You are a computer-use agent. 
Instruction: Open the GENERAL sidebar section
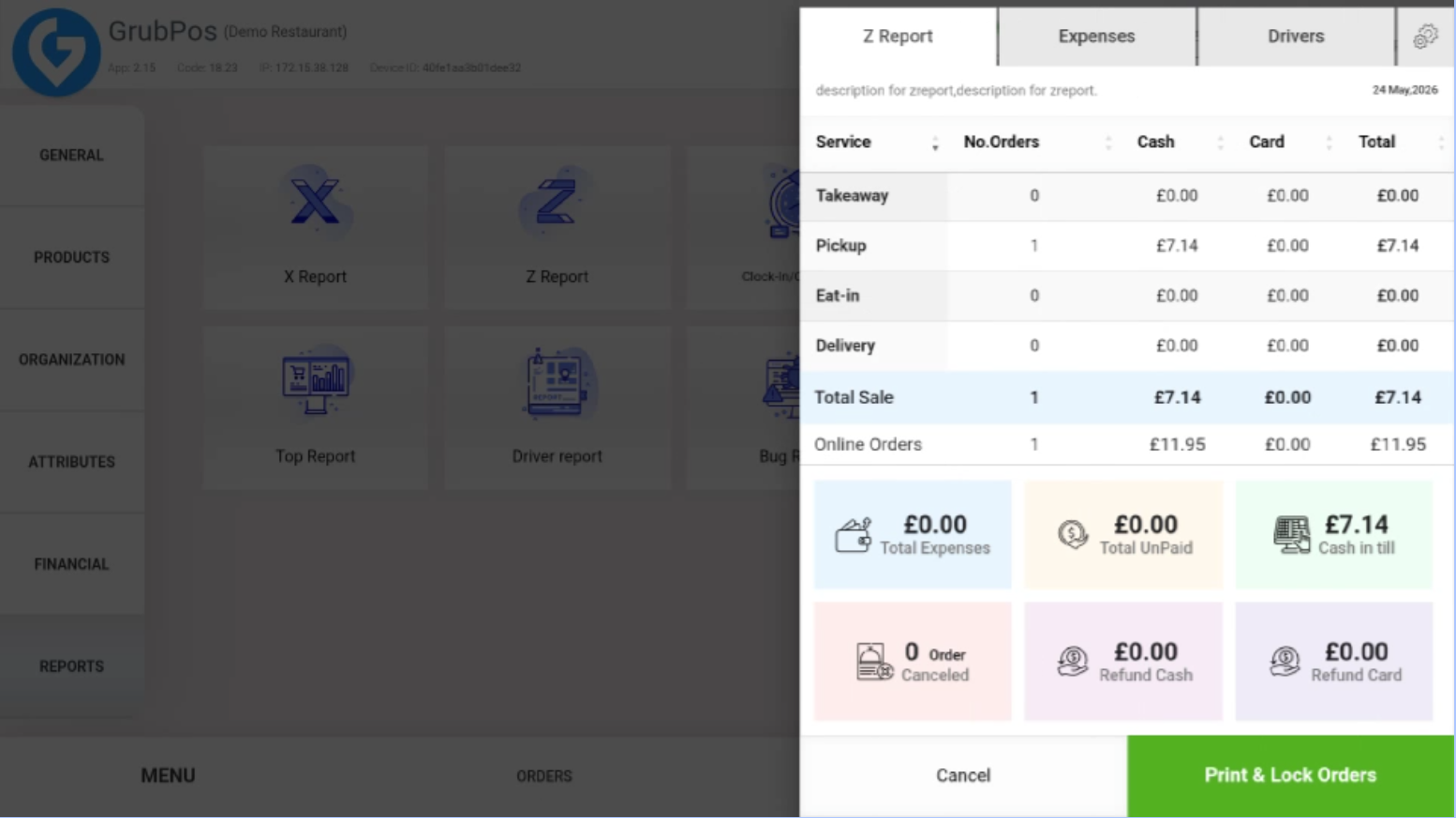pyautogui.click(x=72, y=155)
